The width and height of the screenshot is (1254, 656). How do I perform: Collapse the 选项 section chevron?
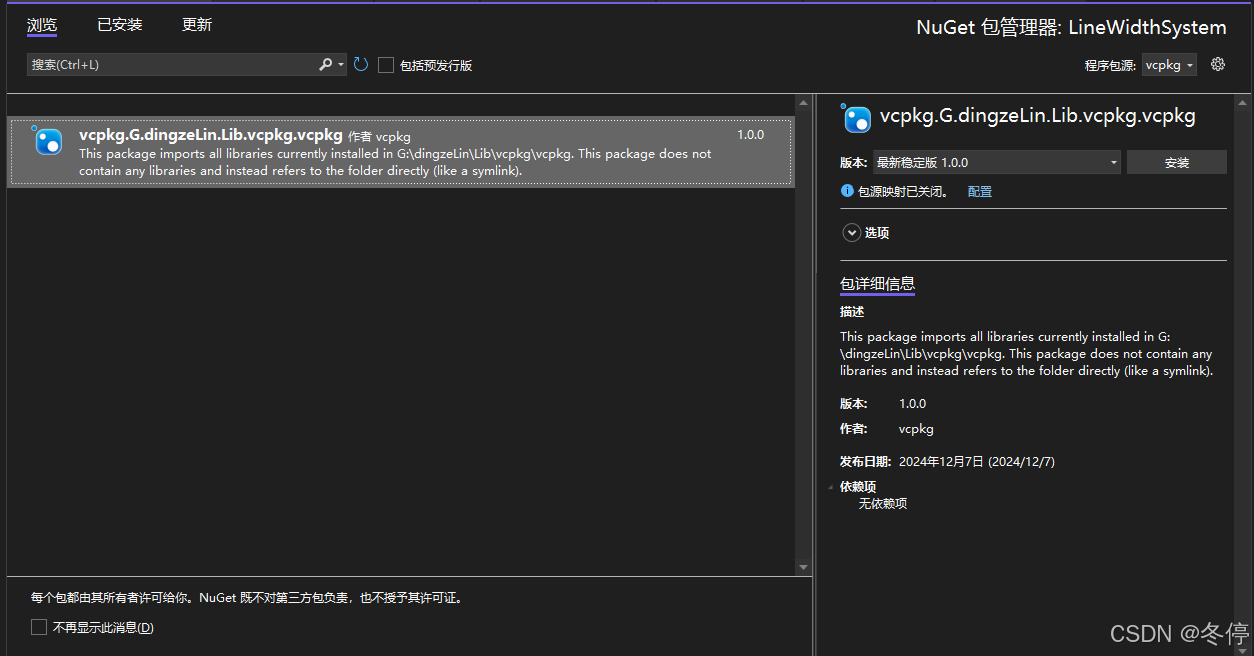[x=850, y=232]
